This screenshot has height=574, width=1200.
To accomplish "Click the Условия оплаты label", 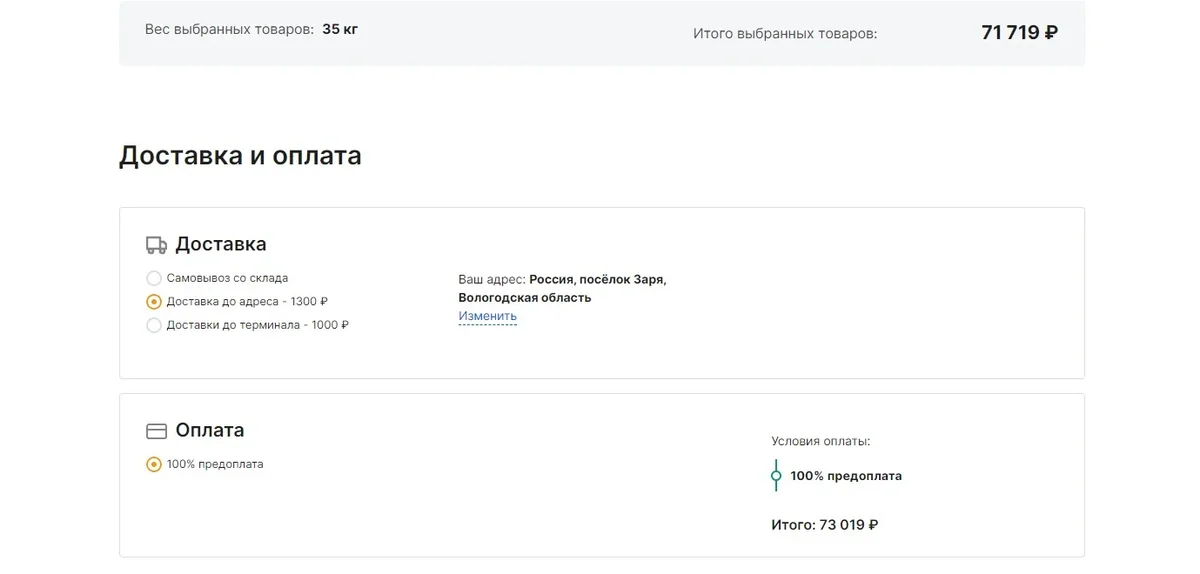I will click(820, 441).
